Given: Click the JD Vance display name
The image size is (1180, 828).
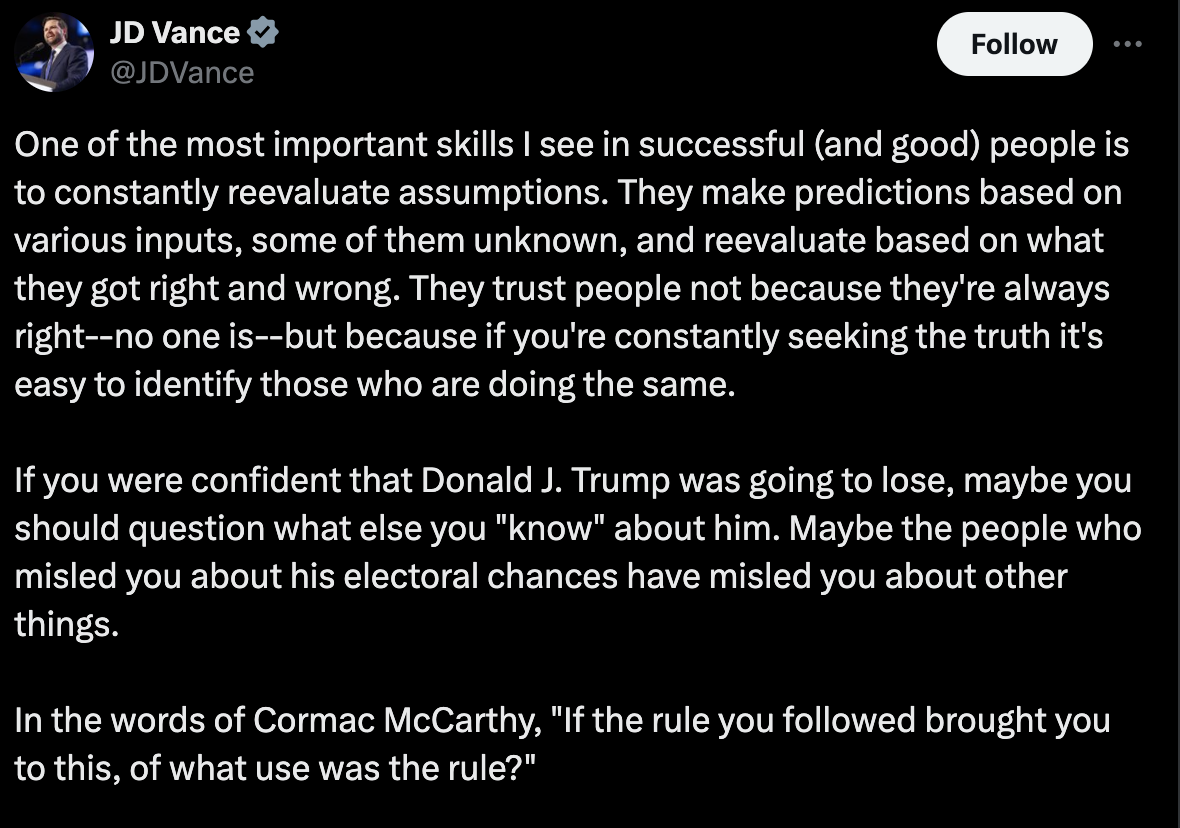Looking at the screenshot, I should pos(175,32).
